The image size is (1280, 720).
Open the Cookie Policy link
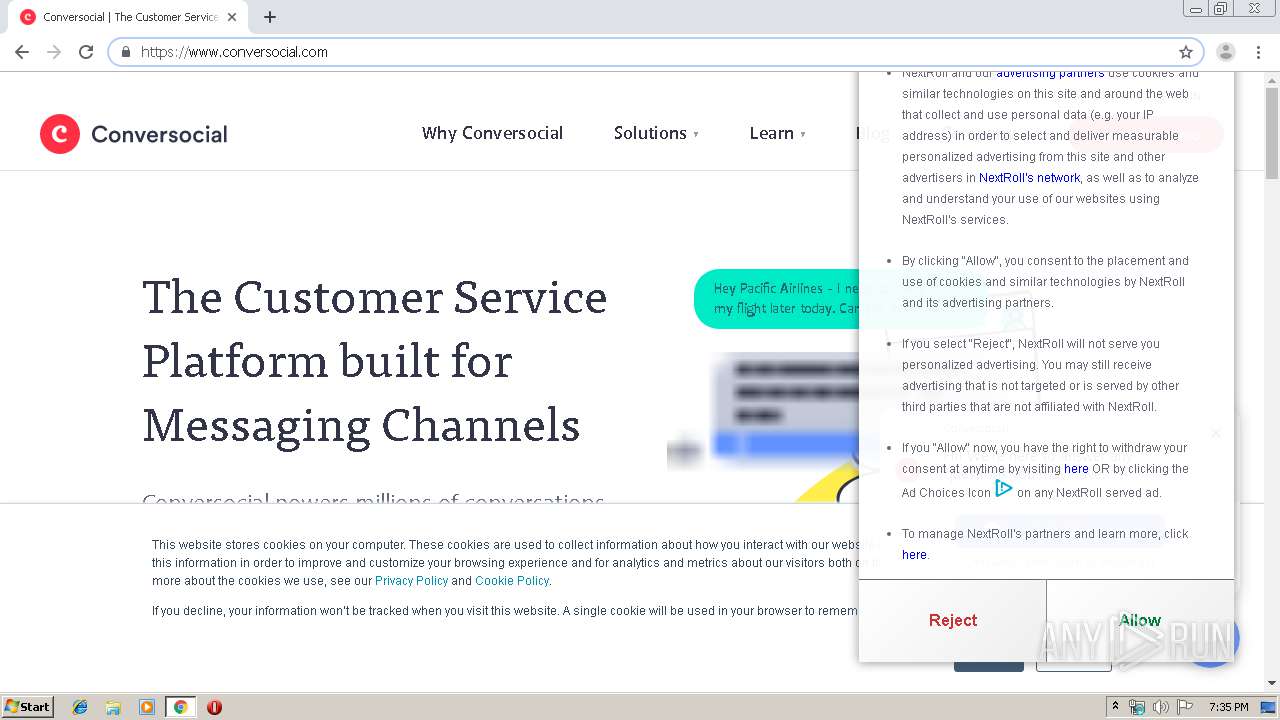[512, 581]
